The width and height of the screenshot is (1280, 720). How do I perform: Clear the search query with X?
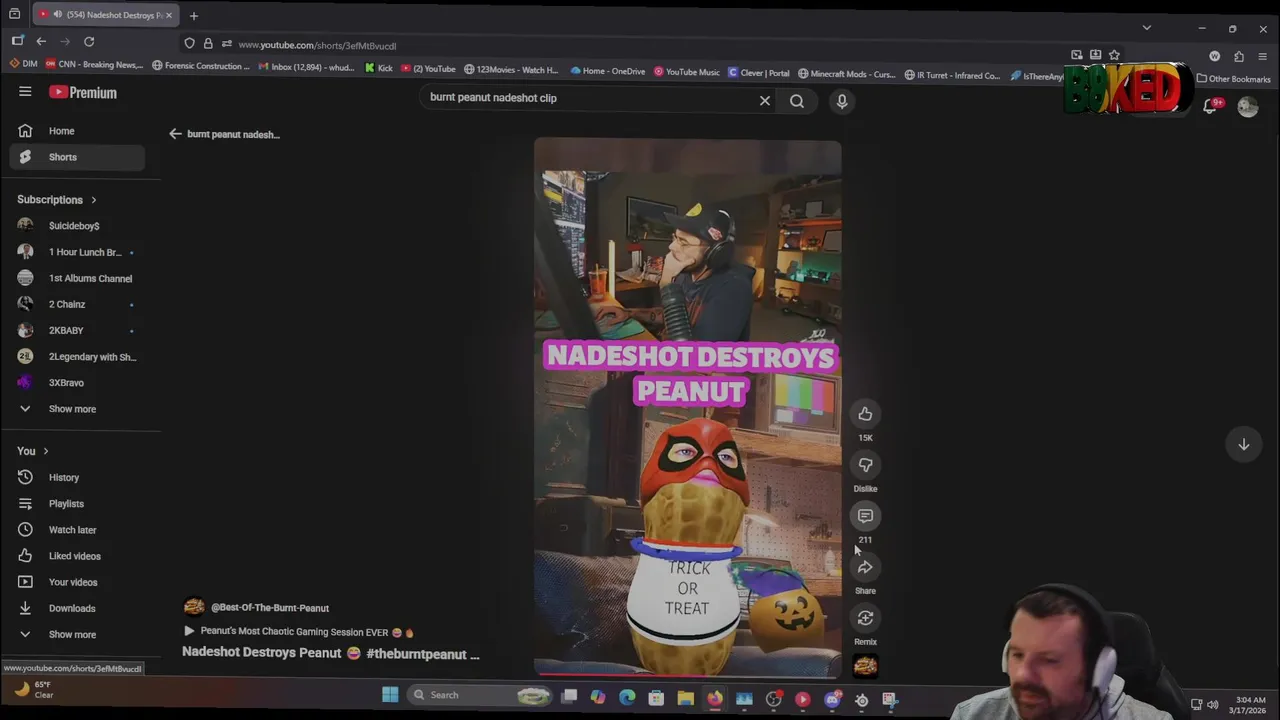[x=765, y=100]
